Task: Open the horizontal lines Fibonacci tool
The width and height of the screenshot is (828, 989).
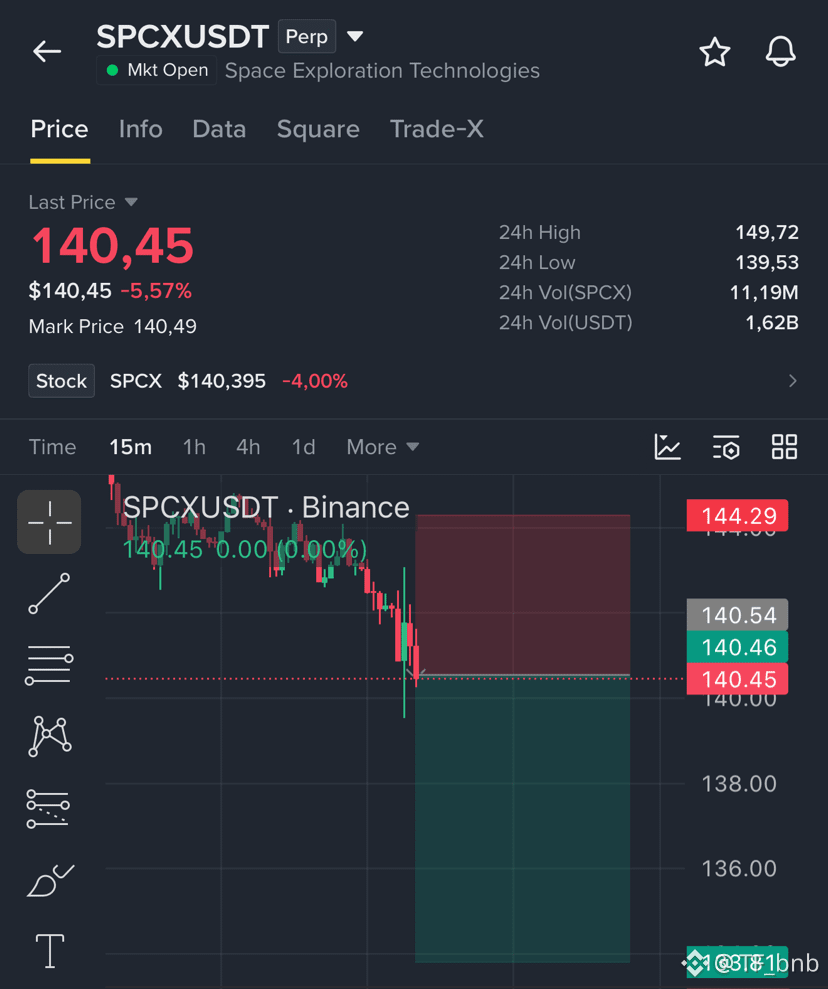Action: pos(49,665)
